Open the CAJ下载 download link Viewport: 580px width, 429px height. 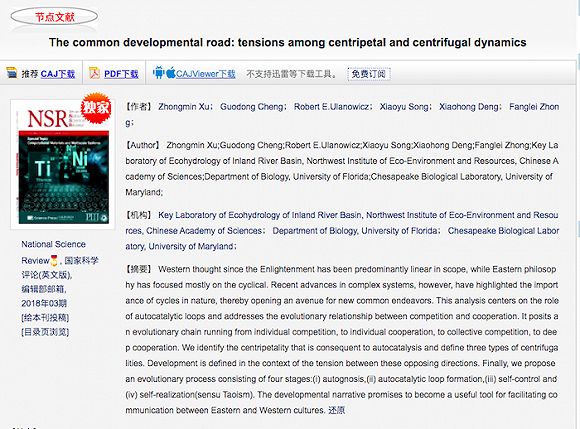[x=58, y=74]
